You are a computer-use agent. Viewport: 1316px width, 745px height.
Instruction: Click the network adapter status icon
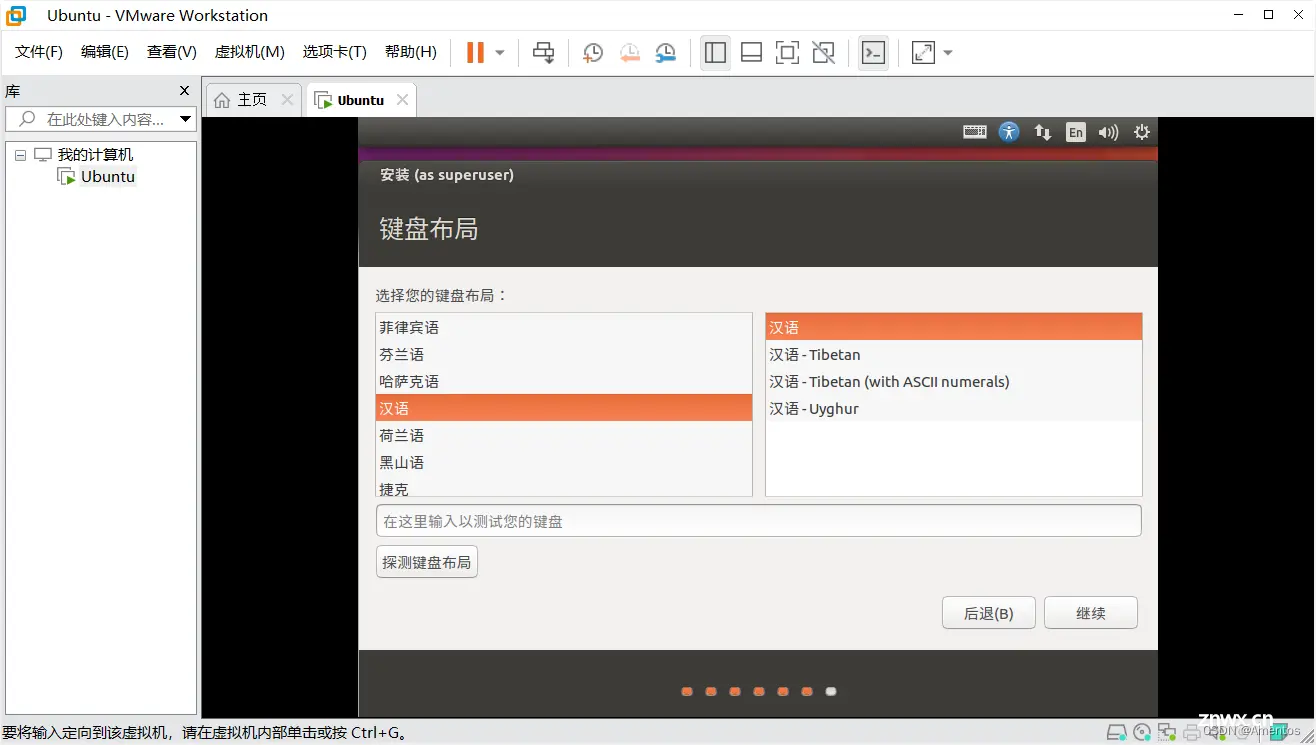point(1166,732)
